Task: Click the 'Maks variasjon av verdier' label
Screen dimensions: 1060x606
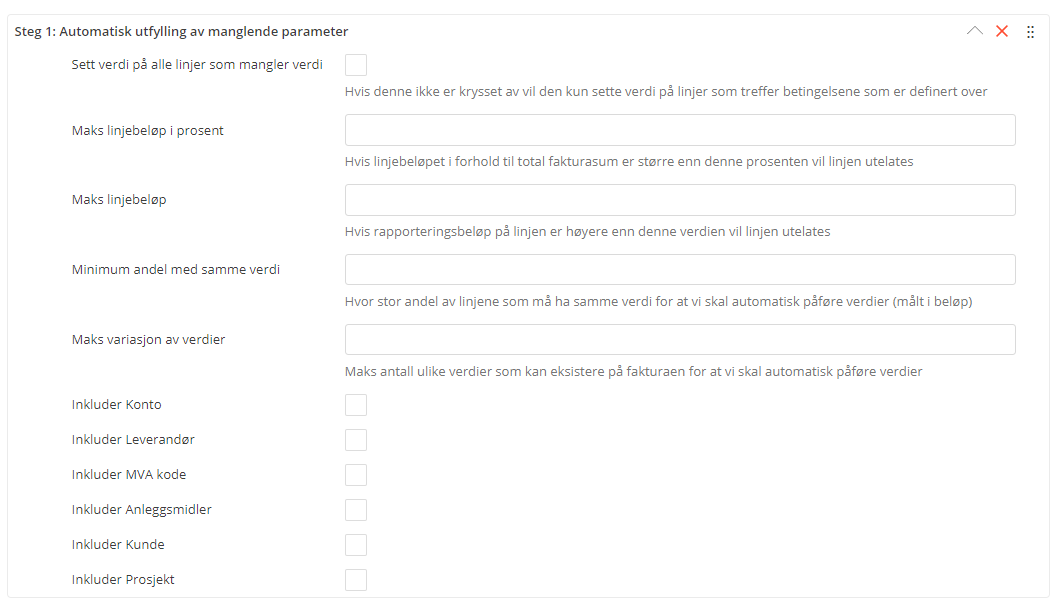Action: [148, 340]
